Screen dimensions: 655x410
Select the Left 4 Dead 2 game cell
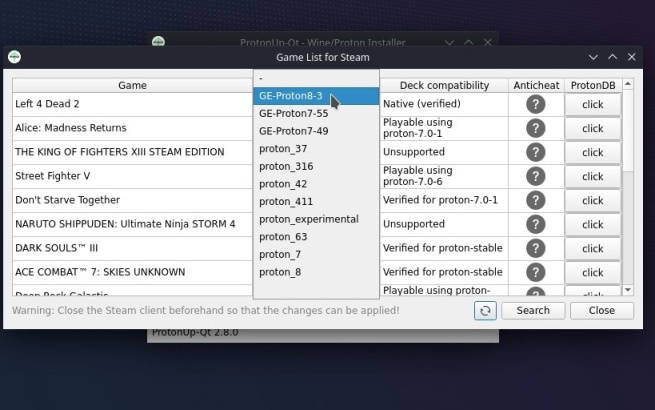pos(132,104)
